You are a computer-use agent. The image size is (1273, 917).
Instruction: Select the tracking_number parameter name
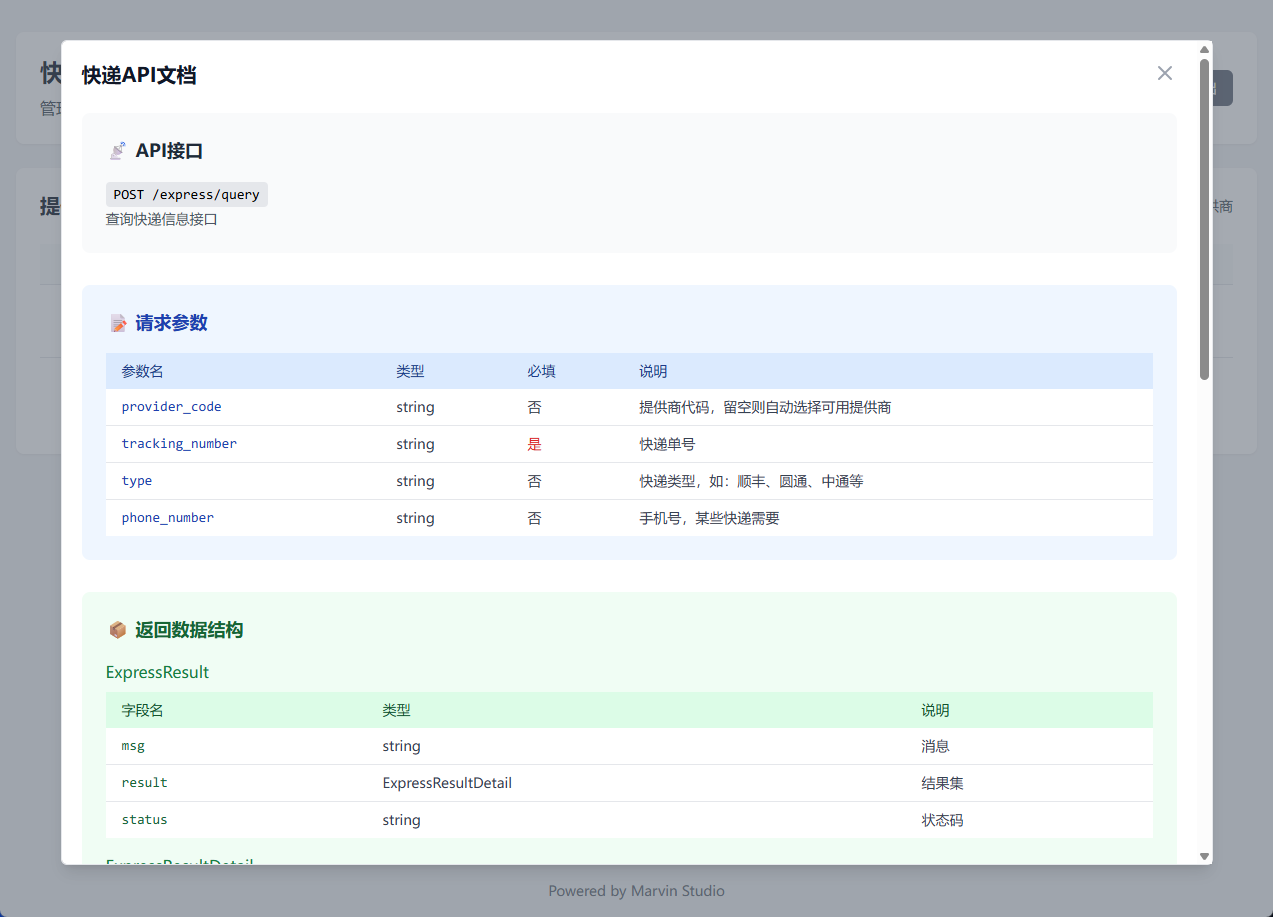tap(179, 444)
